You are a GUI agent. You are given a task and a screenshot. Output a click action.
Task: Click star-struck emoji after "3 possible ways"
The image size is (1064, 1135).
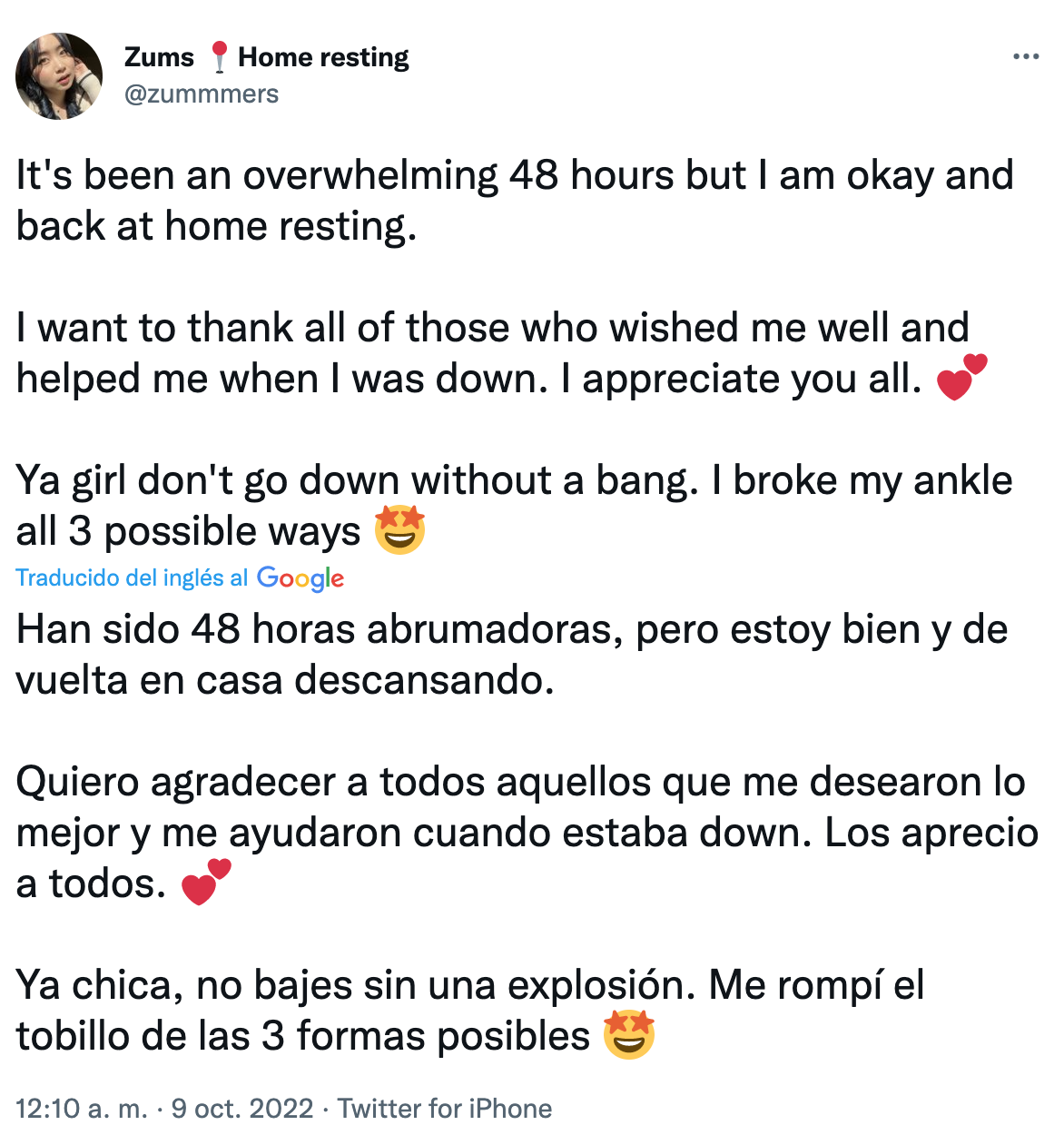point(400,530)
